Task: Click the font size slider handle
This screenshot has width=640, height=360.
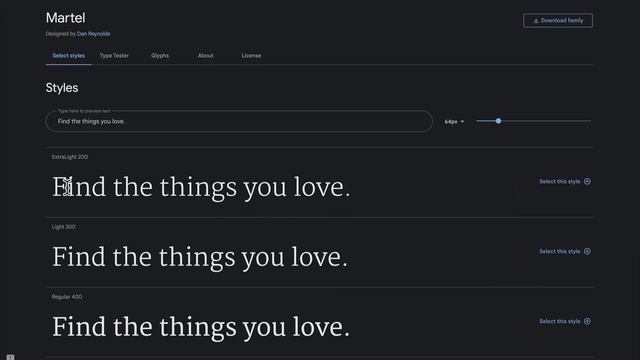Action: (498, 121)
